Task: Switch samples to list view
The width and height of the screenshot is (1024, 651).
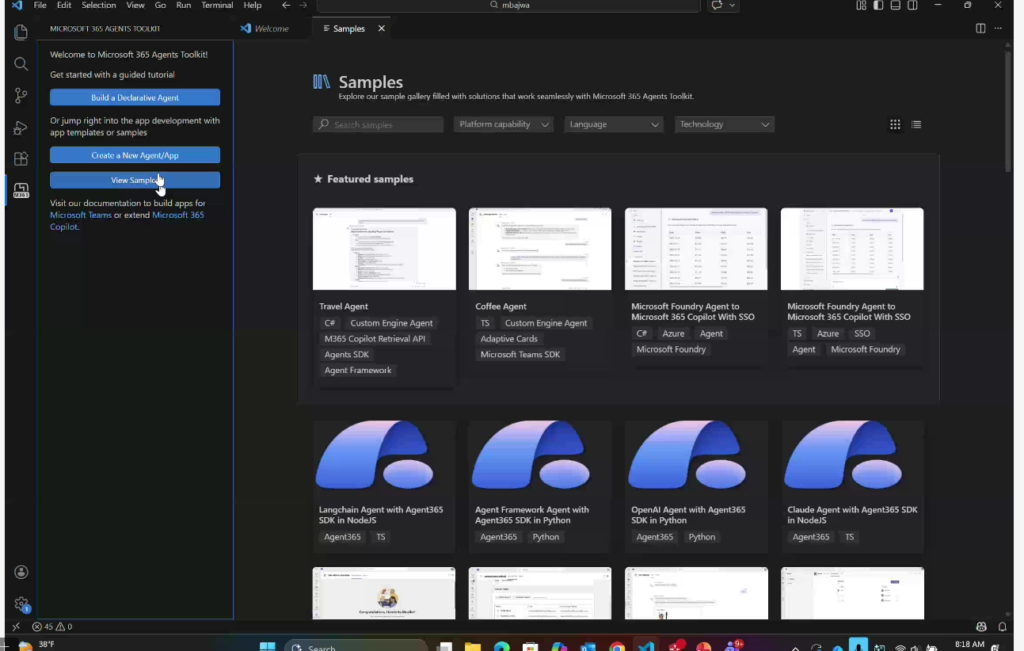Action: point(916,125)
